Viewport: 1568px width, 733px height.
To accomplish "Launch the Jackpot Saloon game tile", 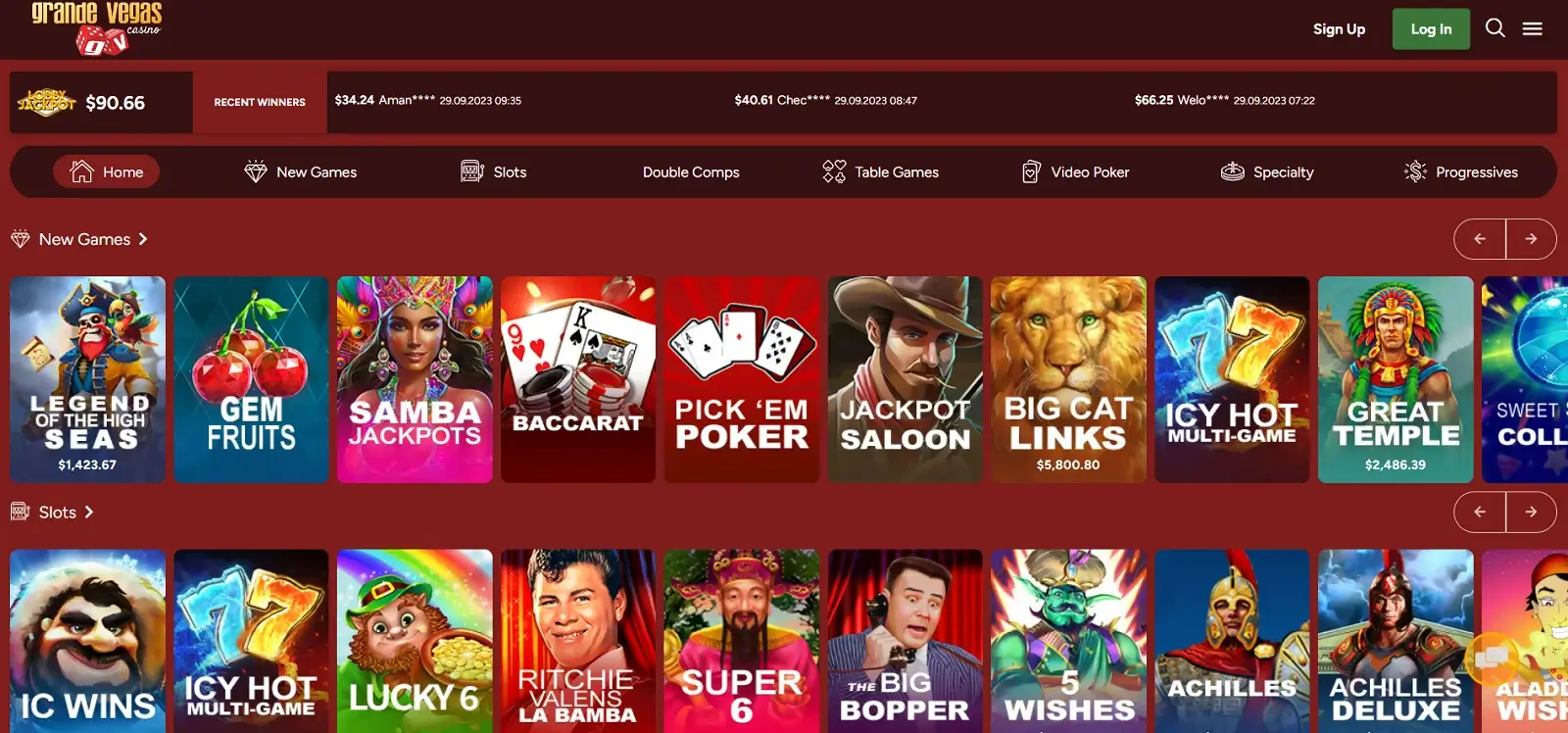I will 905,379.
